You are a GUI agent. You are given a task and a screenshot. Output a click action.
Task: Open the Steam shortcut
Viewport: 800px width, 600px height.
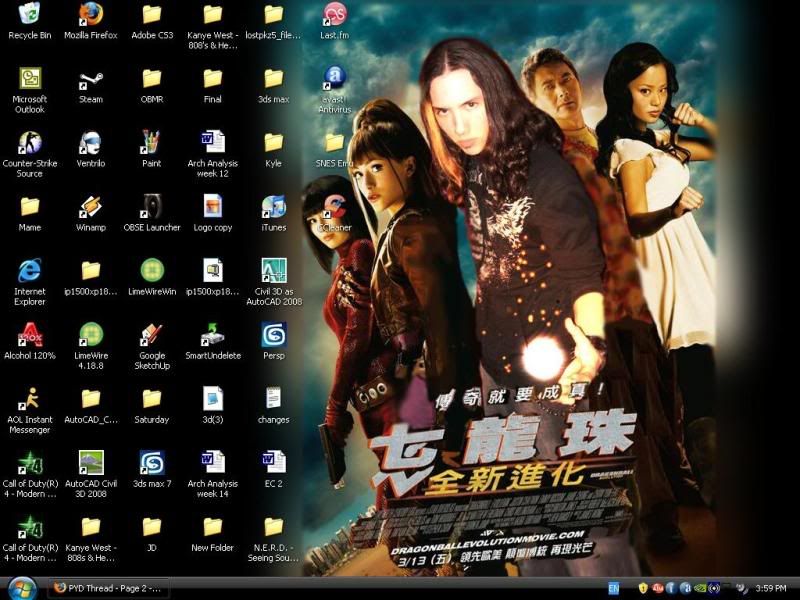click(90, 79)
